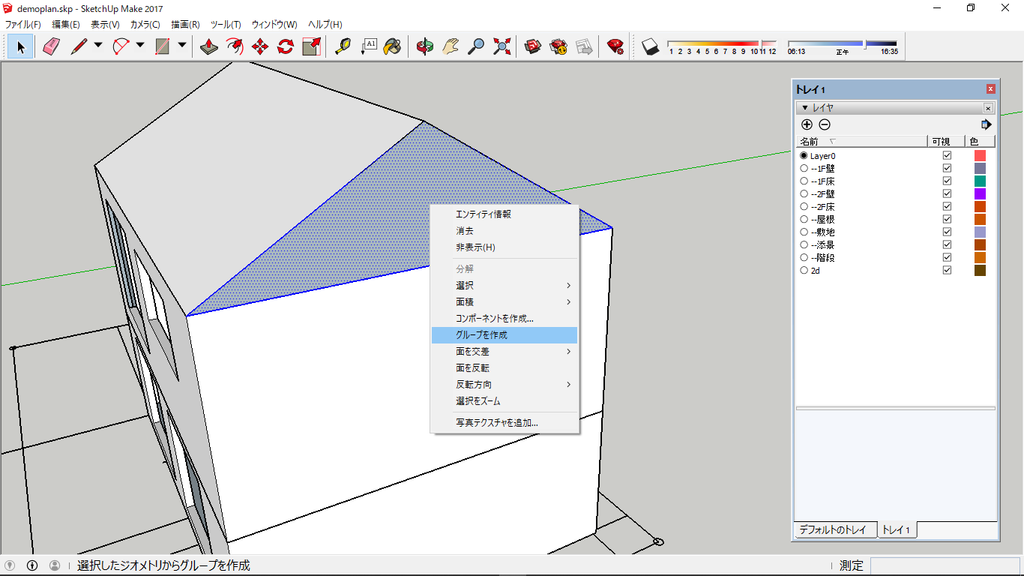Pick the pink Eraser tool
This screenshot has height=576, width=1024.
(51, 46)
